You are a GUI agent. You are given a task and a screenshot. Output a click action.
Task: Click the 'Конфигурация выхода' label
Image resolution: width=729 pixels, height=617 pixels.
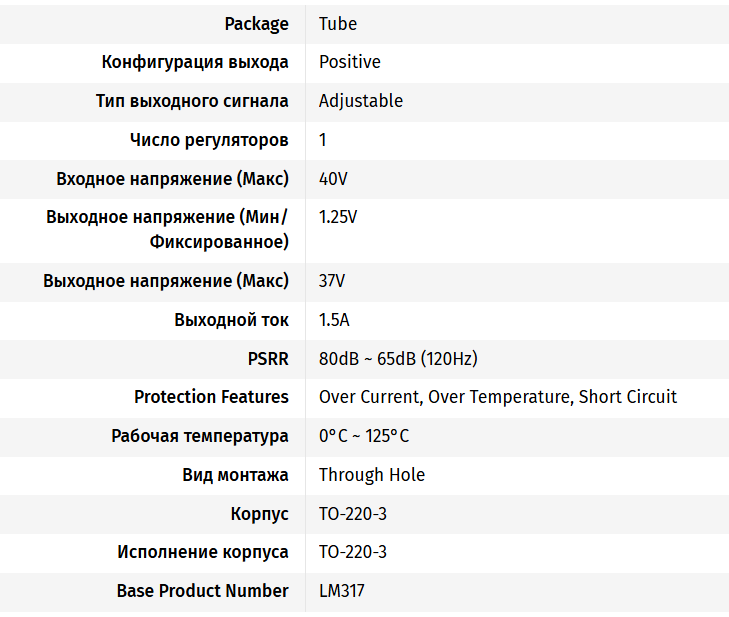[x=195, y=62]
